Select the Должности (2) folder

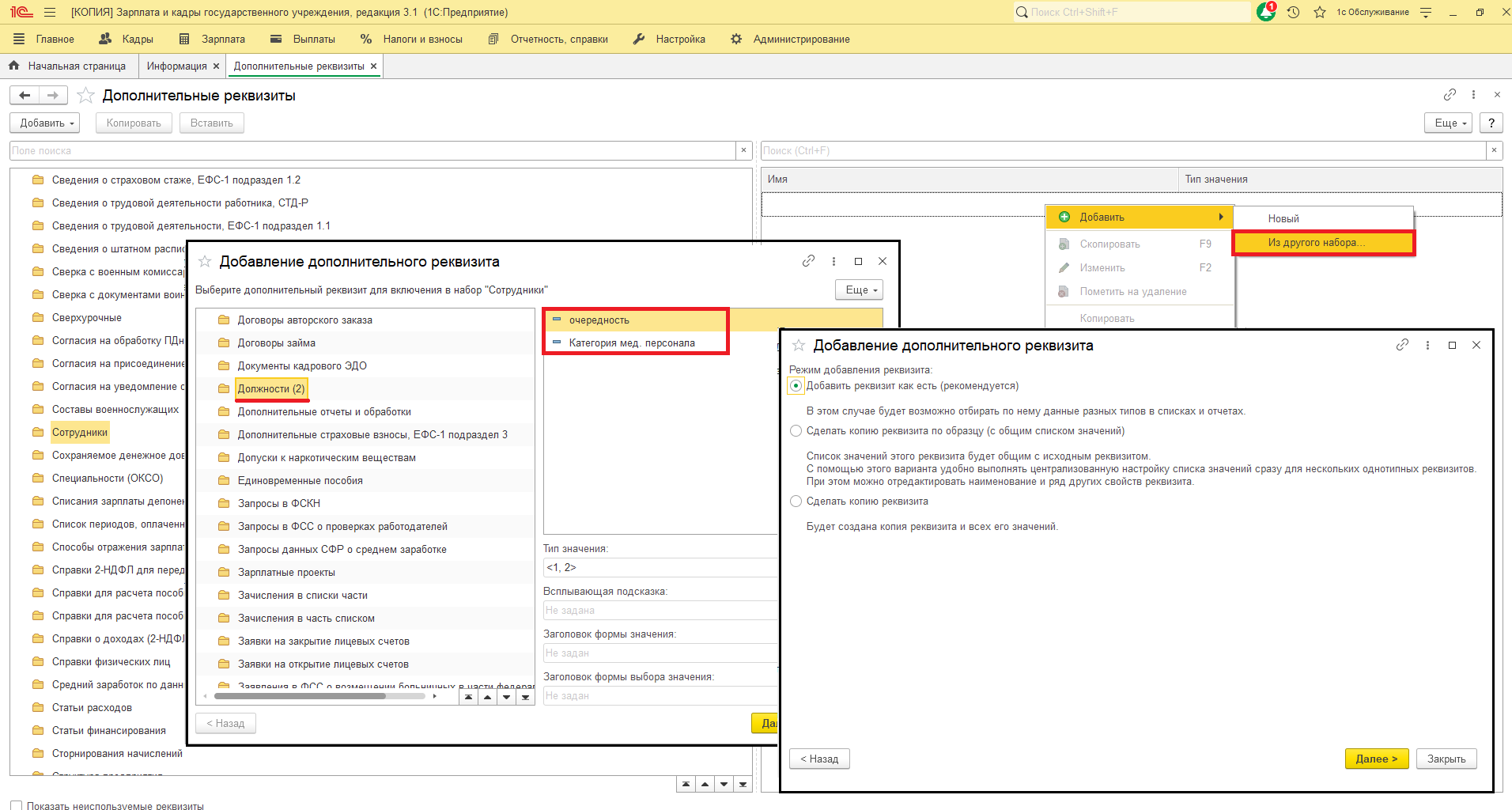click(271, 389)
